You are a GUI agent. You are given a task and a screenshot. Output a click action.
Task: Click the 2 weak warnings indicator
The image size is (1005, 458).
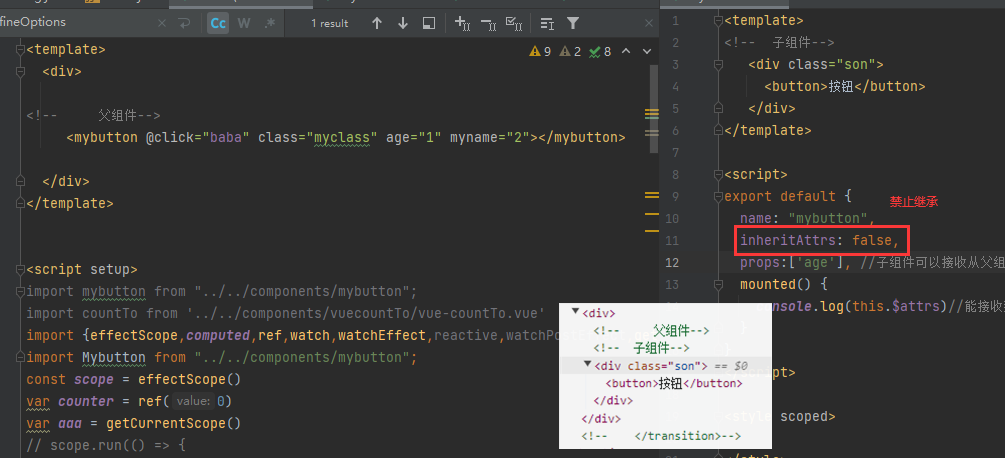click(x=570, y=51)
